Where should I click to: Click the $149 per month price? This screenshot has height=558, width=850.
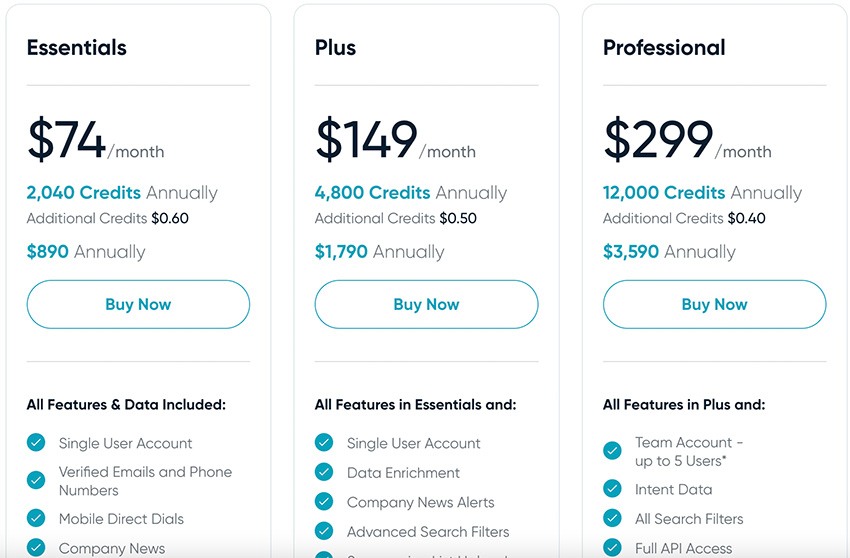coord(395,140)
